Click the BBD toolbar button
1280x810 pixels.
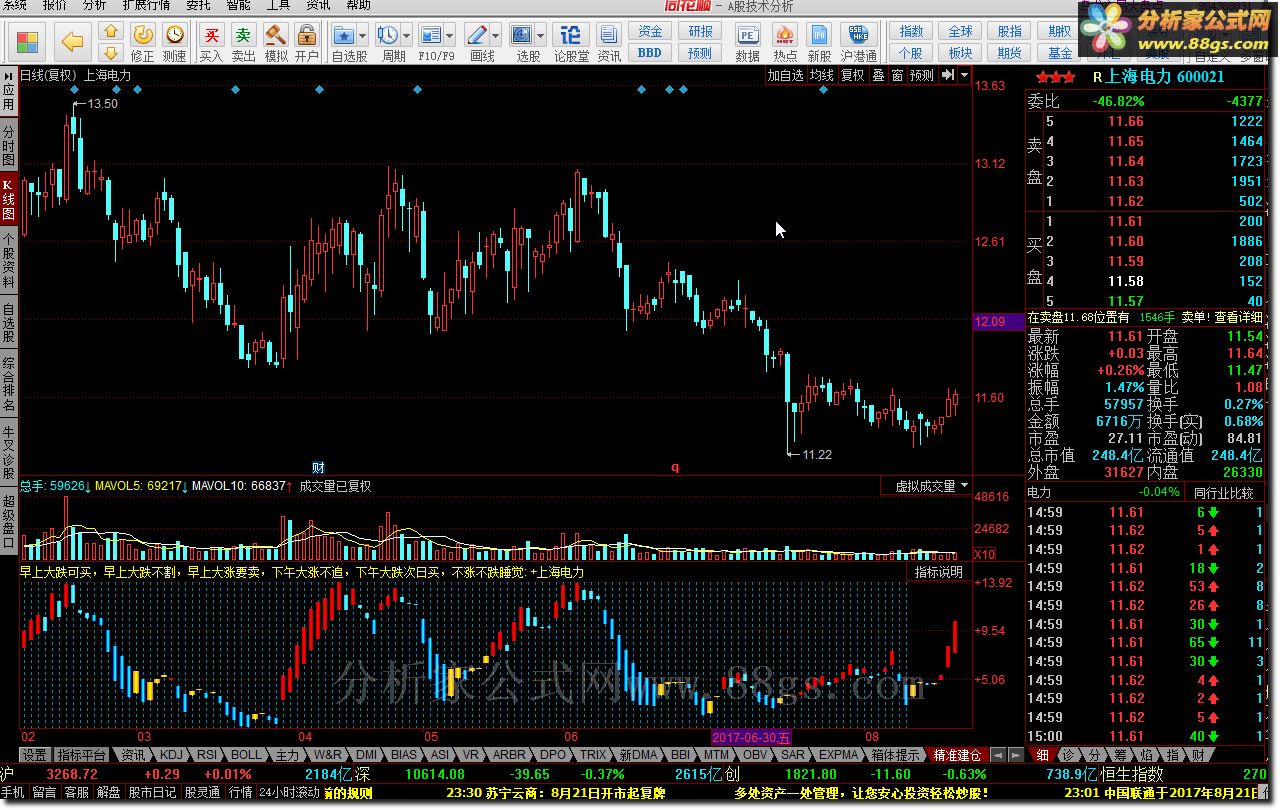[650, 53]
